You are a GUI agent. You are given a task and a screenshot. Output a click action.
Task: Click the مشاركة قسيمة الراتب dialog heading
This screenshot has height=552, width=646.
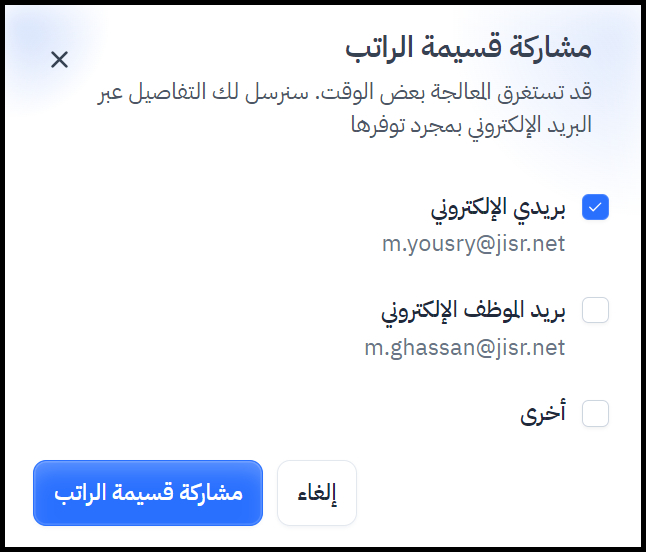pos(468,49)
